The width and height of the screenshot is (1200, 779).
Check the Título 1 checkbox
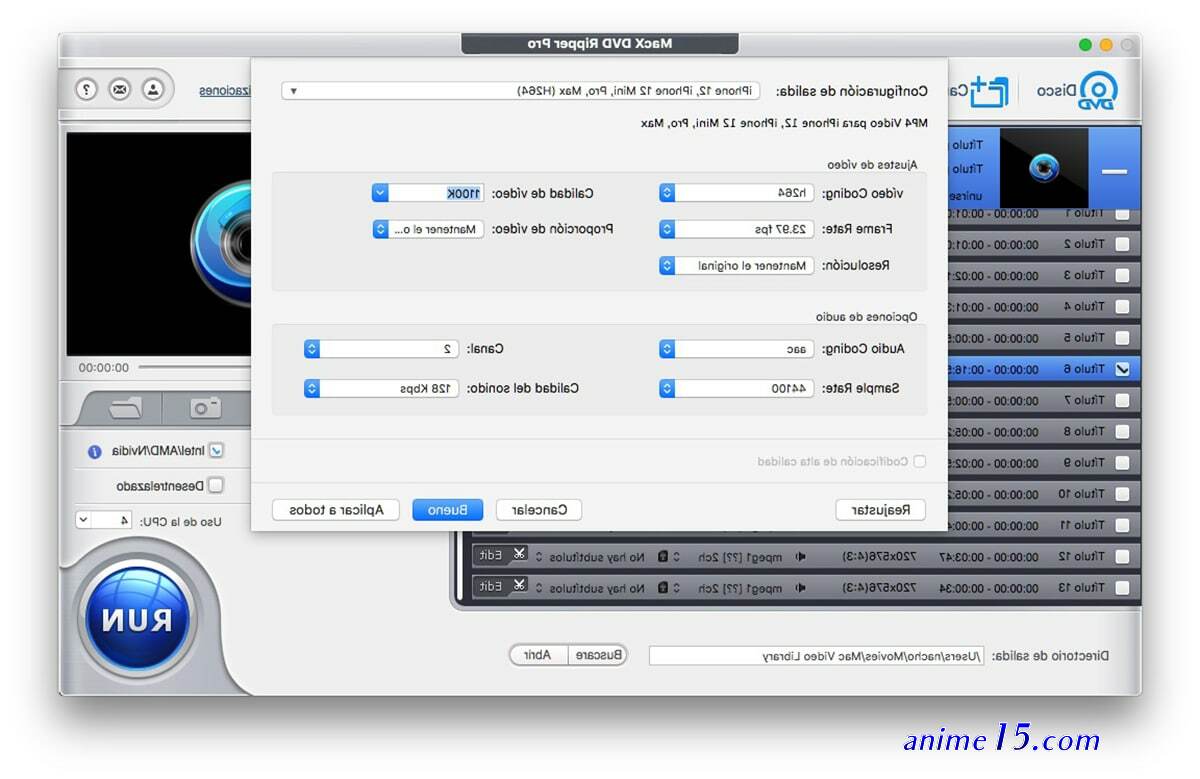1122,213
